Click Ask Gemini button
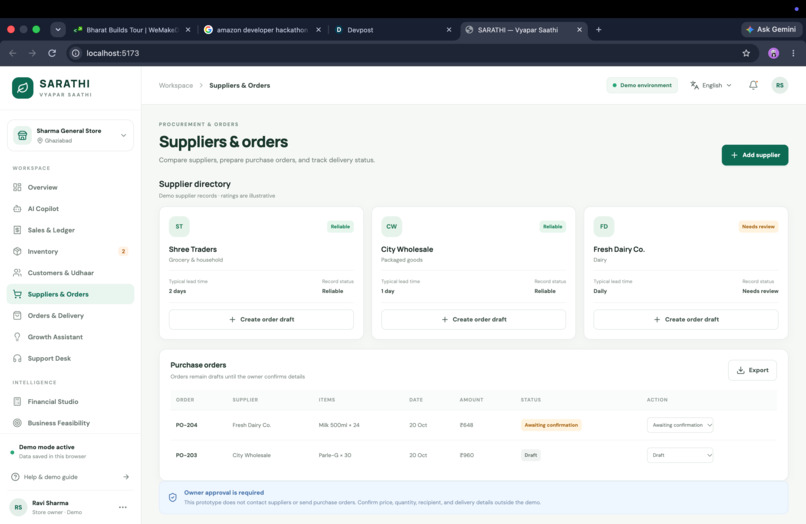806x524 pixels. coord(771,29)
